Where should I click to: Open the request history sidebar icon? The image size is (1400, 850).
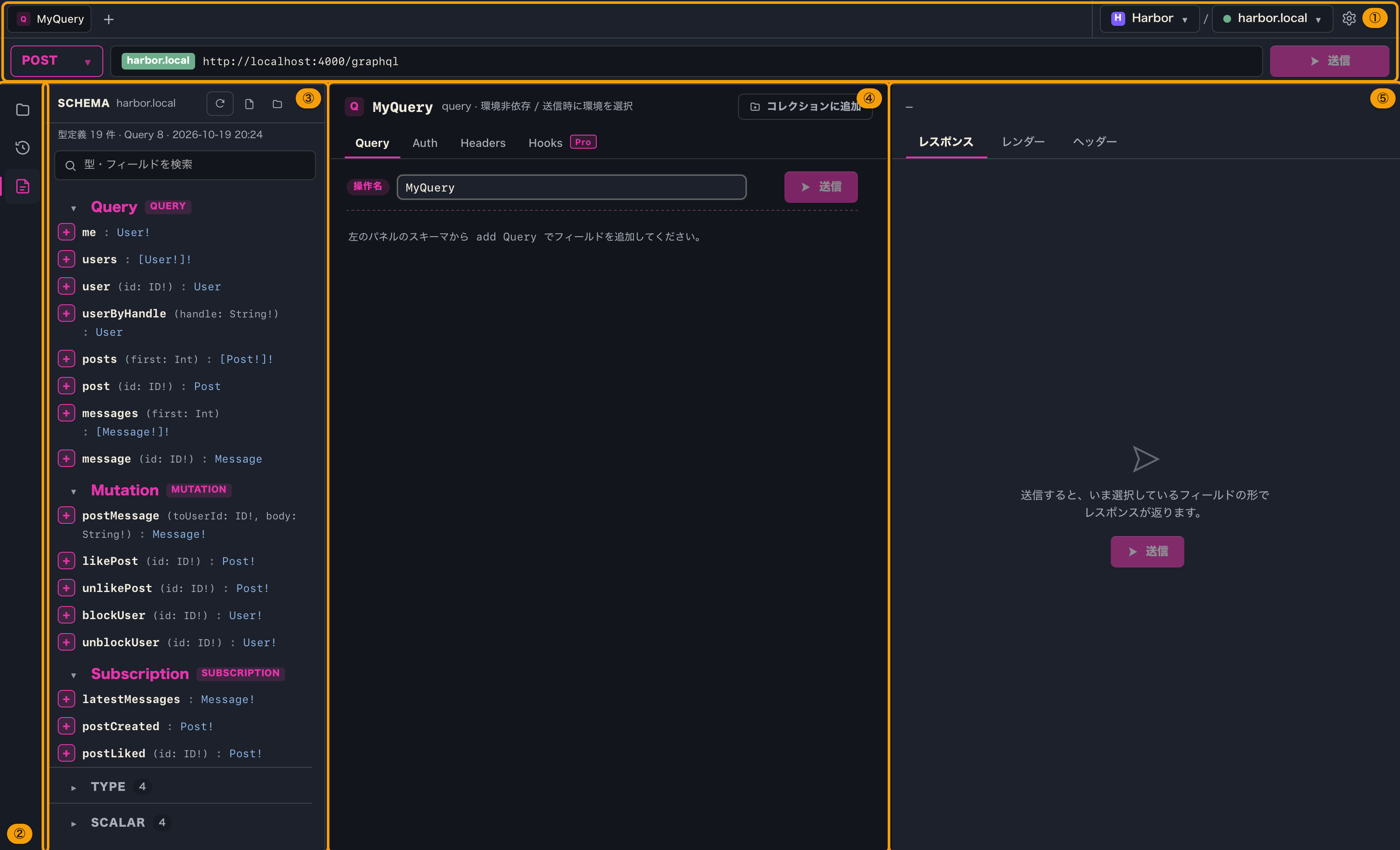[x=23, y=148]
